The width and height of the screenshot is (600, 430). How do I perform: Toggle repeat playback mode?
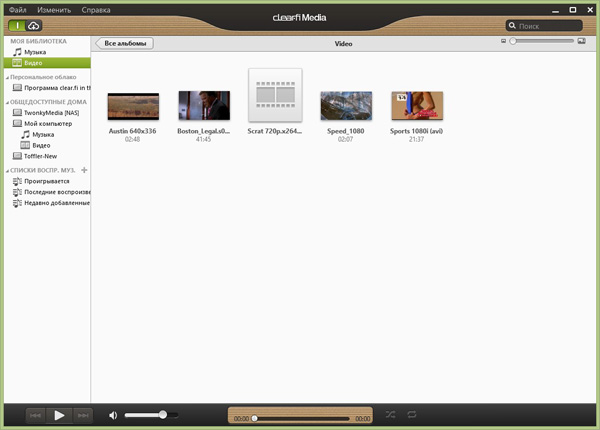410,414
